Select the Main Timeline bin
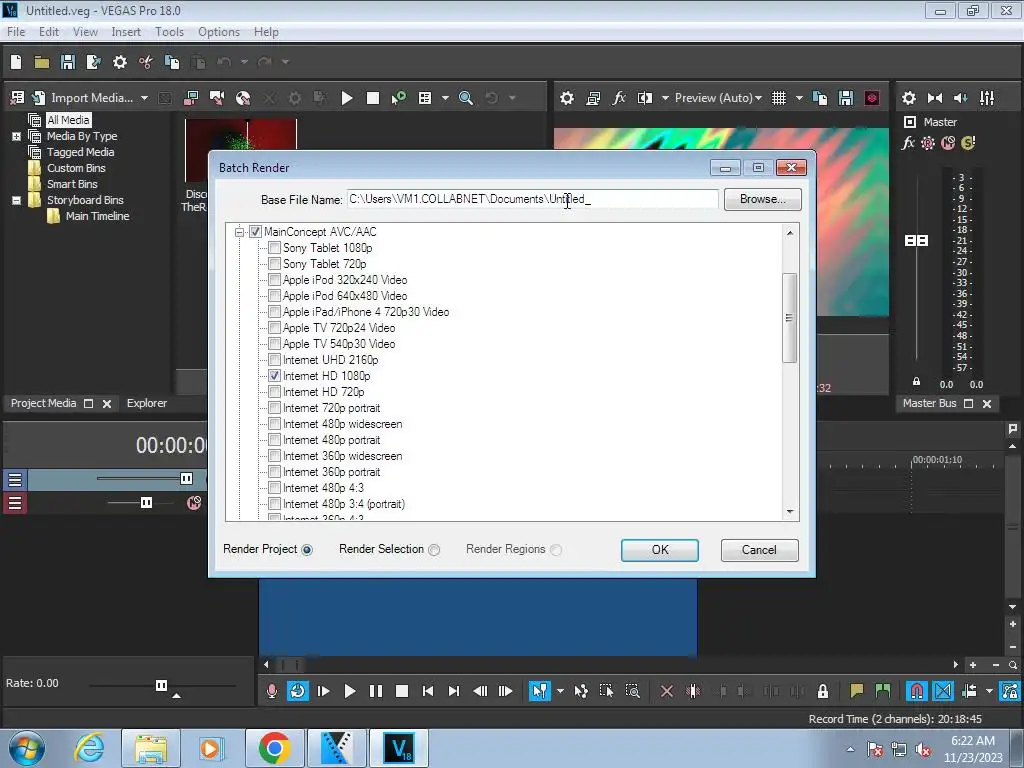Screen dimensions: 1024x768 97,216
